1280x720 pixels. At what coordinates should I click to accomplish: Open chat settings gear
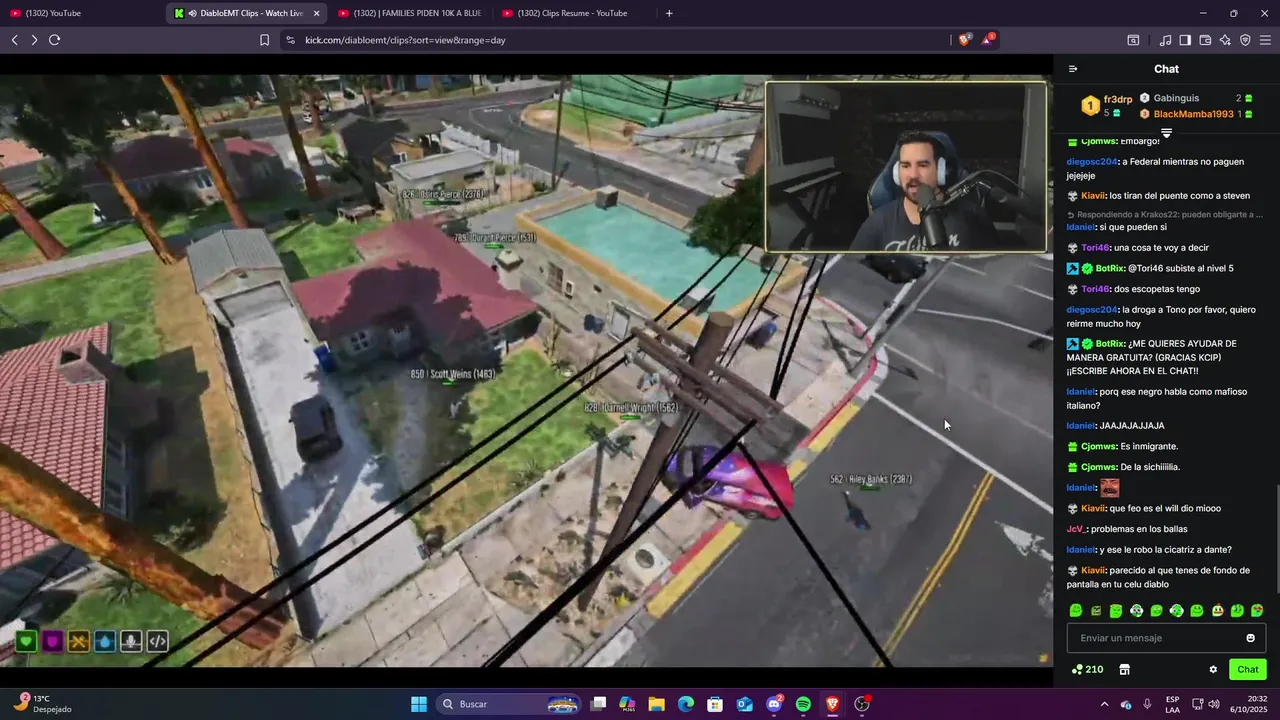coord(1213,670)
